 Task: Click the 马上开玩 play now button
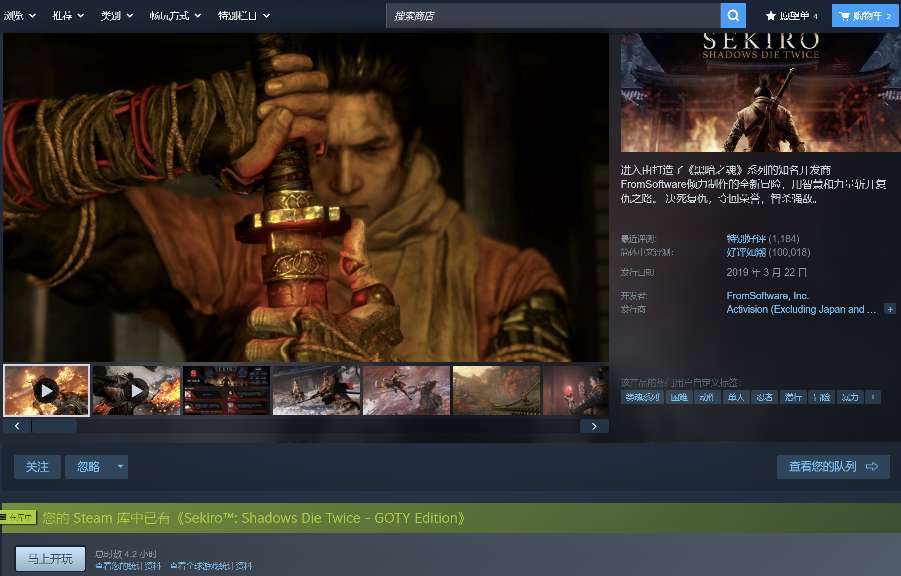[50, 558]
